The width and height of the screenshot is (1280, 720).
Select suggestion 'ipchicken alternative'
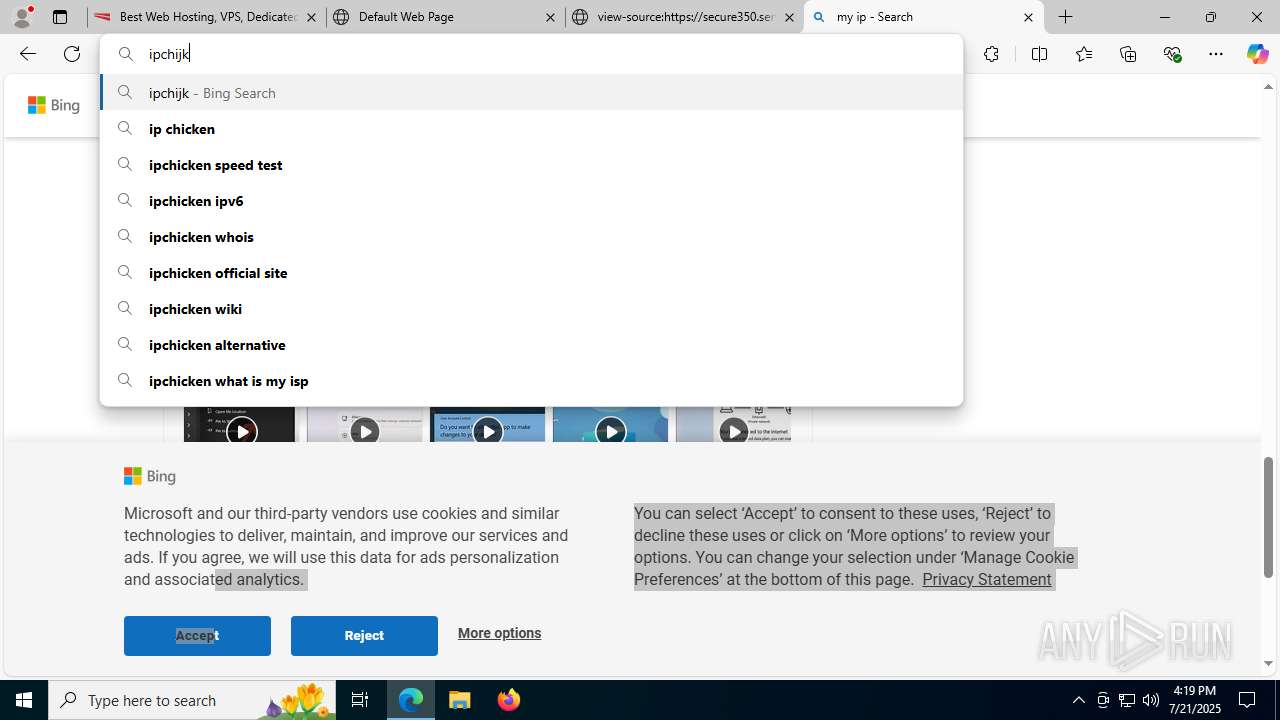[531, 345]
